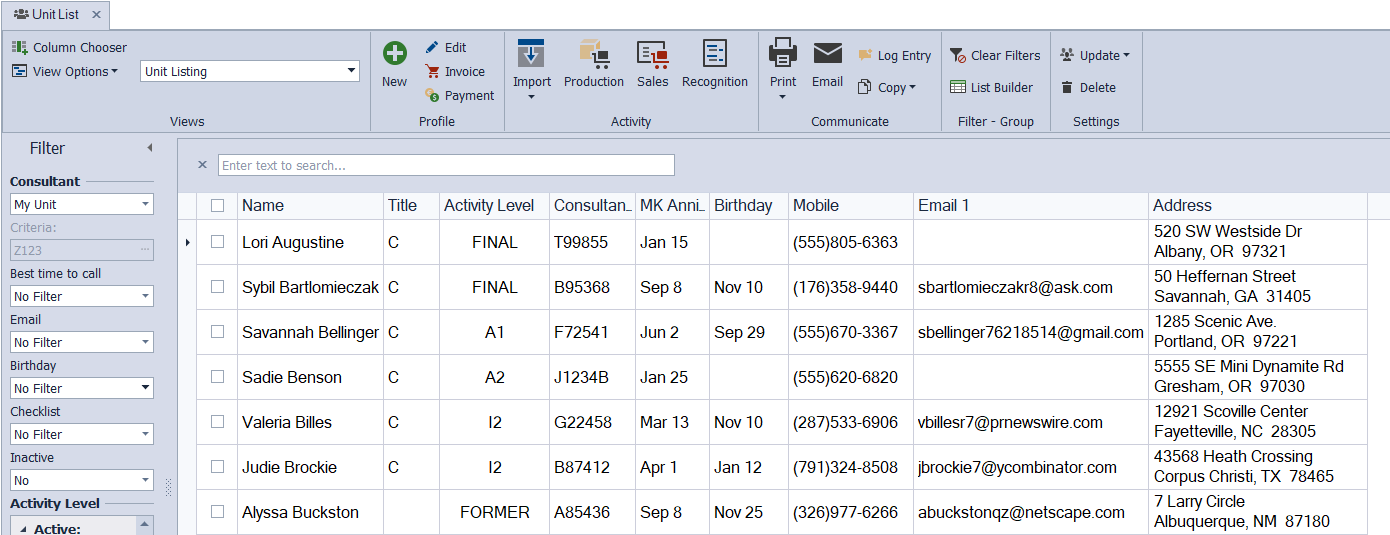Open the Sales cart icon

coord(652,54)
